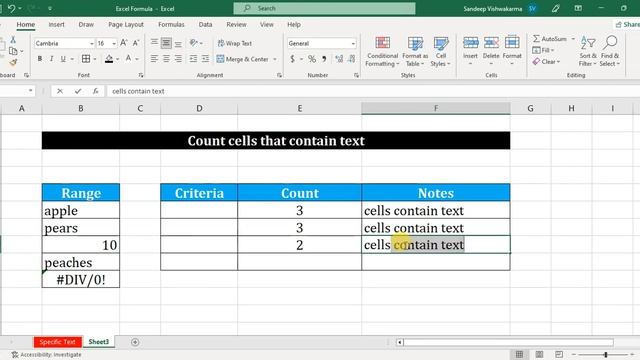Switch to Specific Text sheet tab

(x=58, y=342)
